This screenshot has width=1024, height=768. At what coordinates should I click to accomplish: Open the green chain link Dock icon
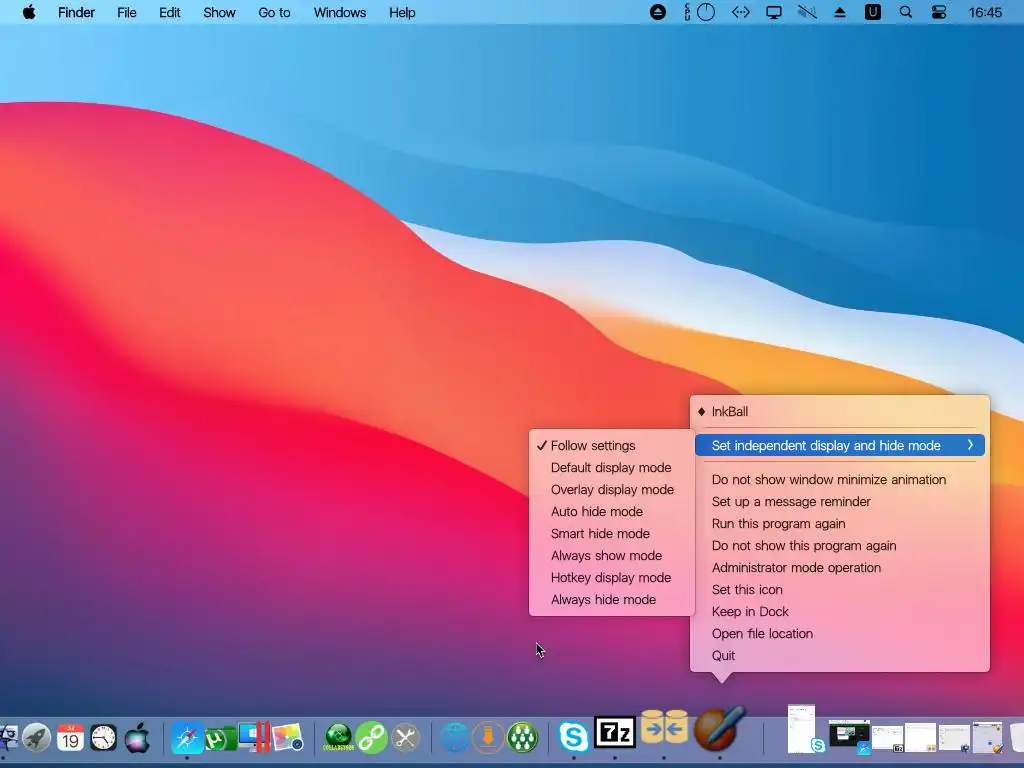click(x=372, y=738)
